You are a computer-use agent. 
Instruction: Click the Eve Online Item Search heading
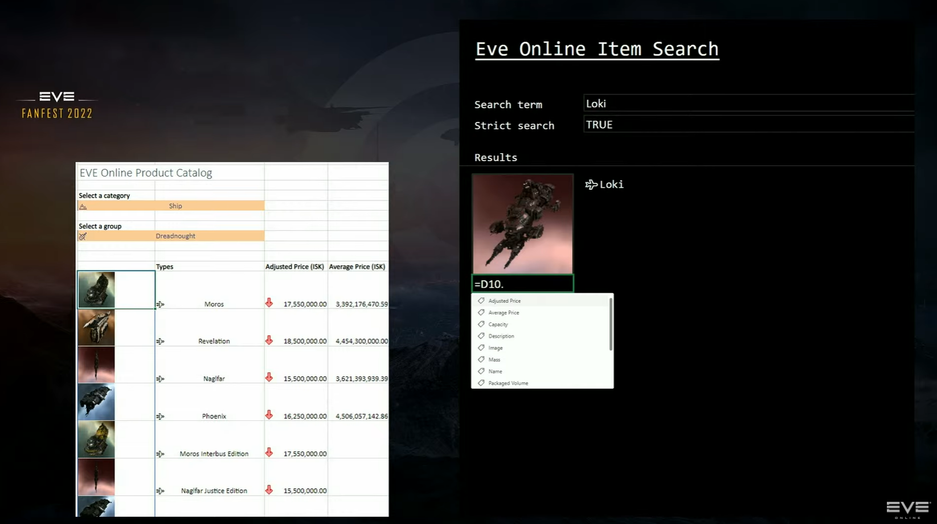pyautogui.click(x=597, y=49)
